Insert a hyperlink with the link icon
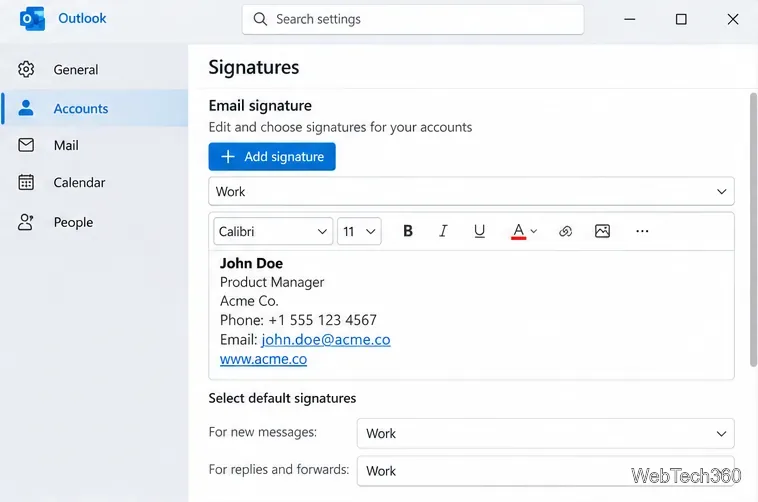 (565, 231)
